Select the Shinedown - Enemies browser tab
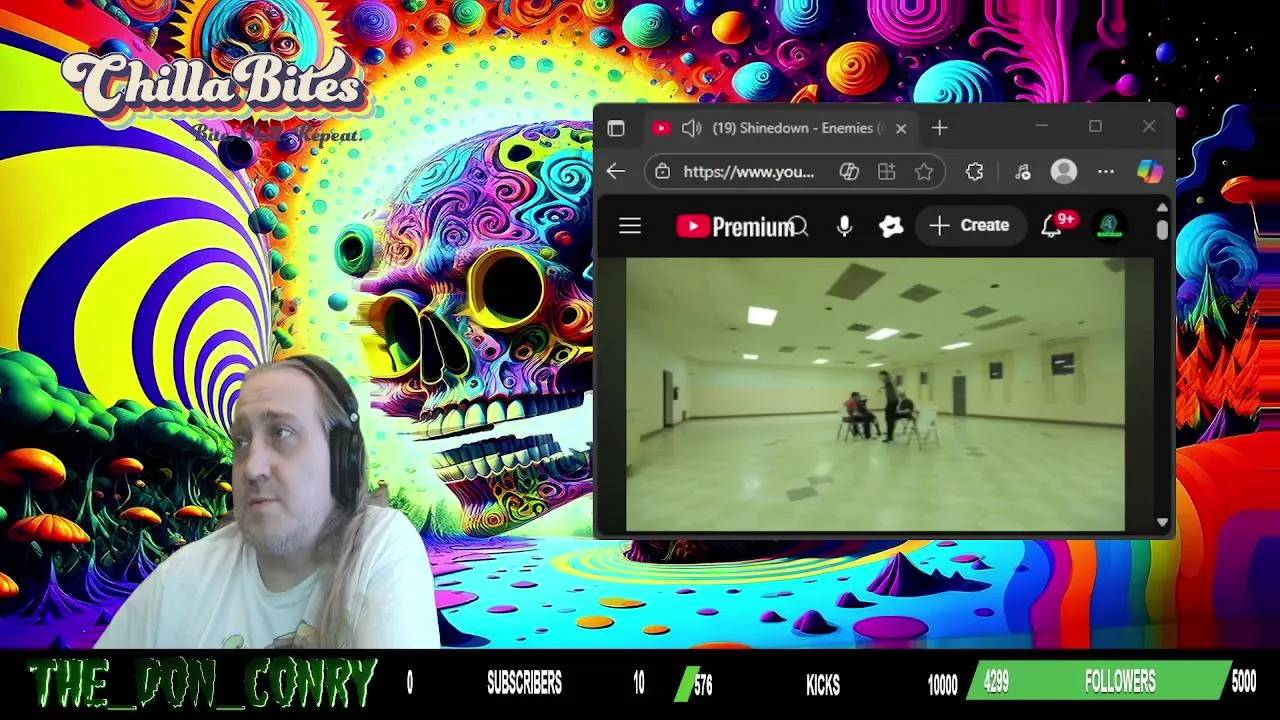The width and height of the screenshot is (1280, 720). (780, 128)
